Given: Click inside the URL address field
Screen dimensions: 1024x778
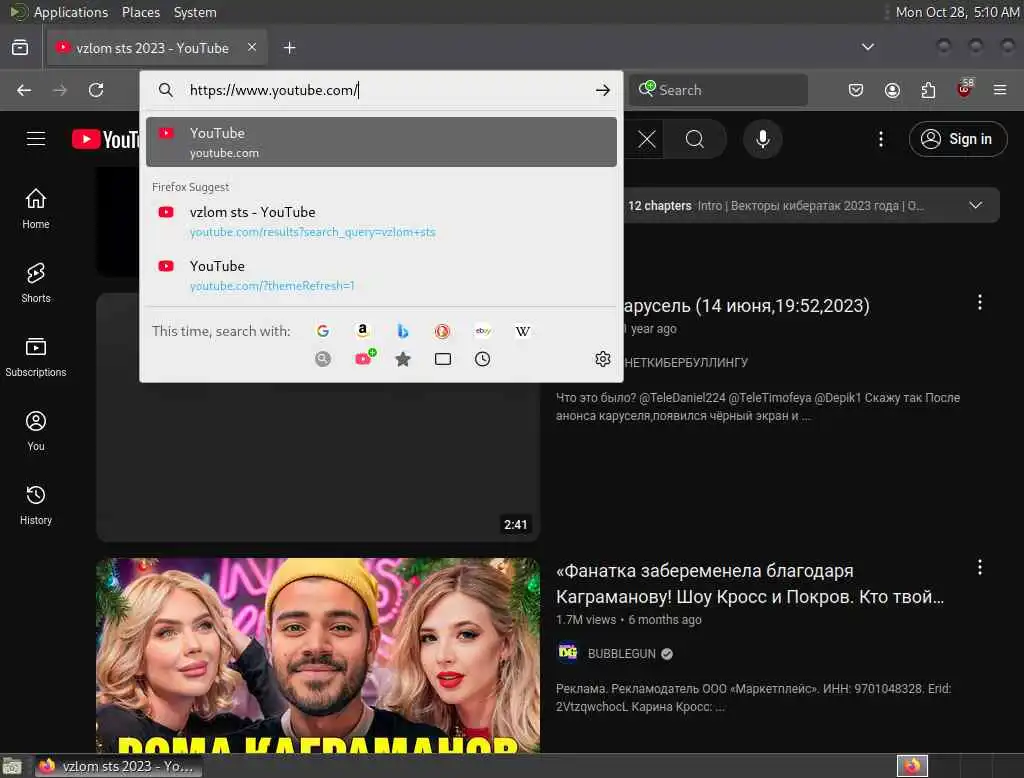Looking at the screenshot, I should click(x=387, y=90).
